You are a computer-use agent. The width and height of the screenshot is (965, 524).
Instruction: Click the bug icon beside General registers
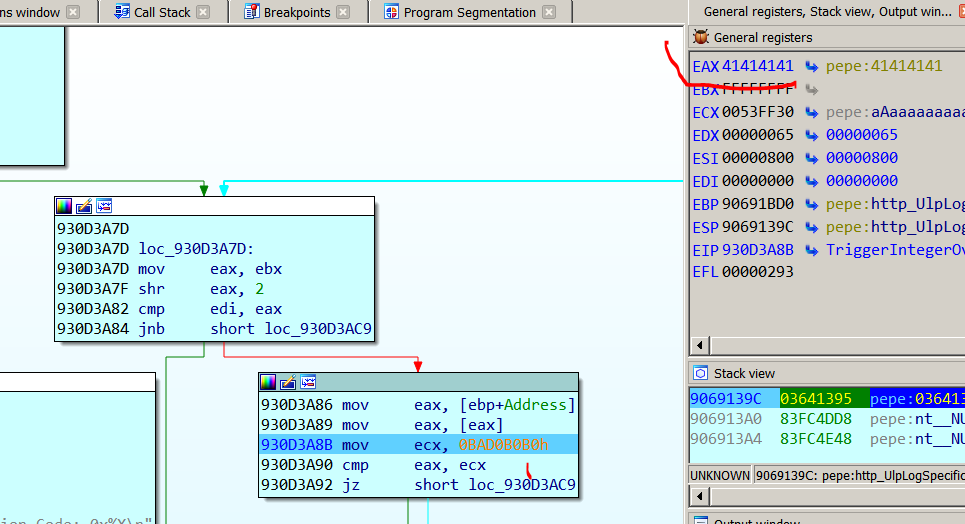tap(700, 37)
